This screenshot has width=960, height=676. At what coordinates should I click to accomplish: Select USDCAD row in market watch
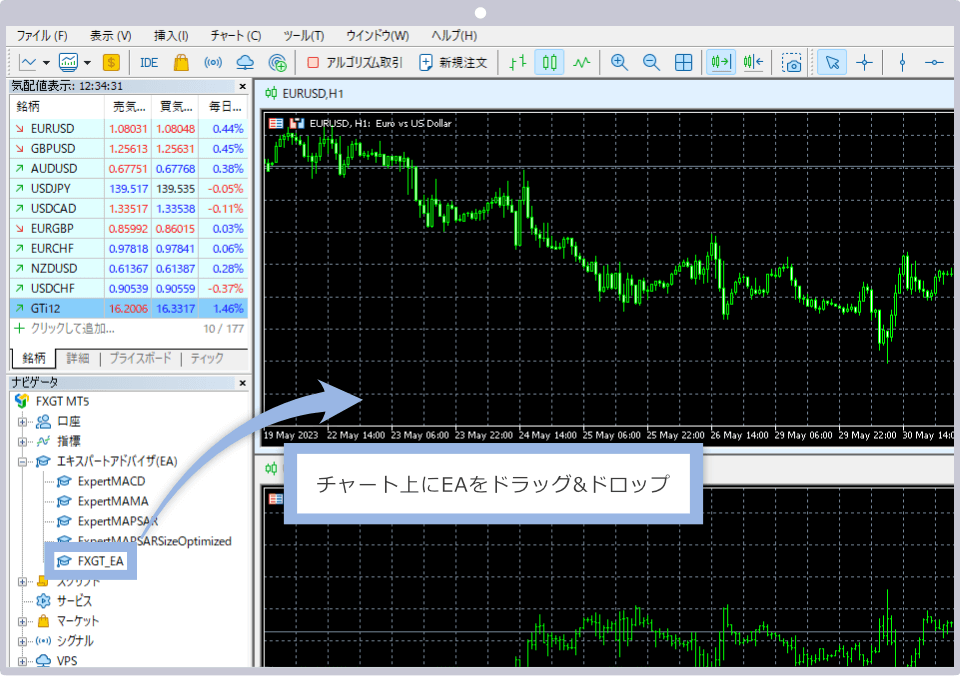point(129,209)
